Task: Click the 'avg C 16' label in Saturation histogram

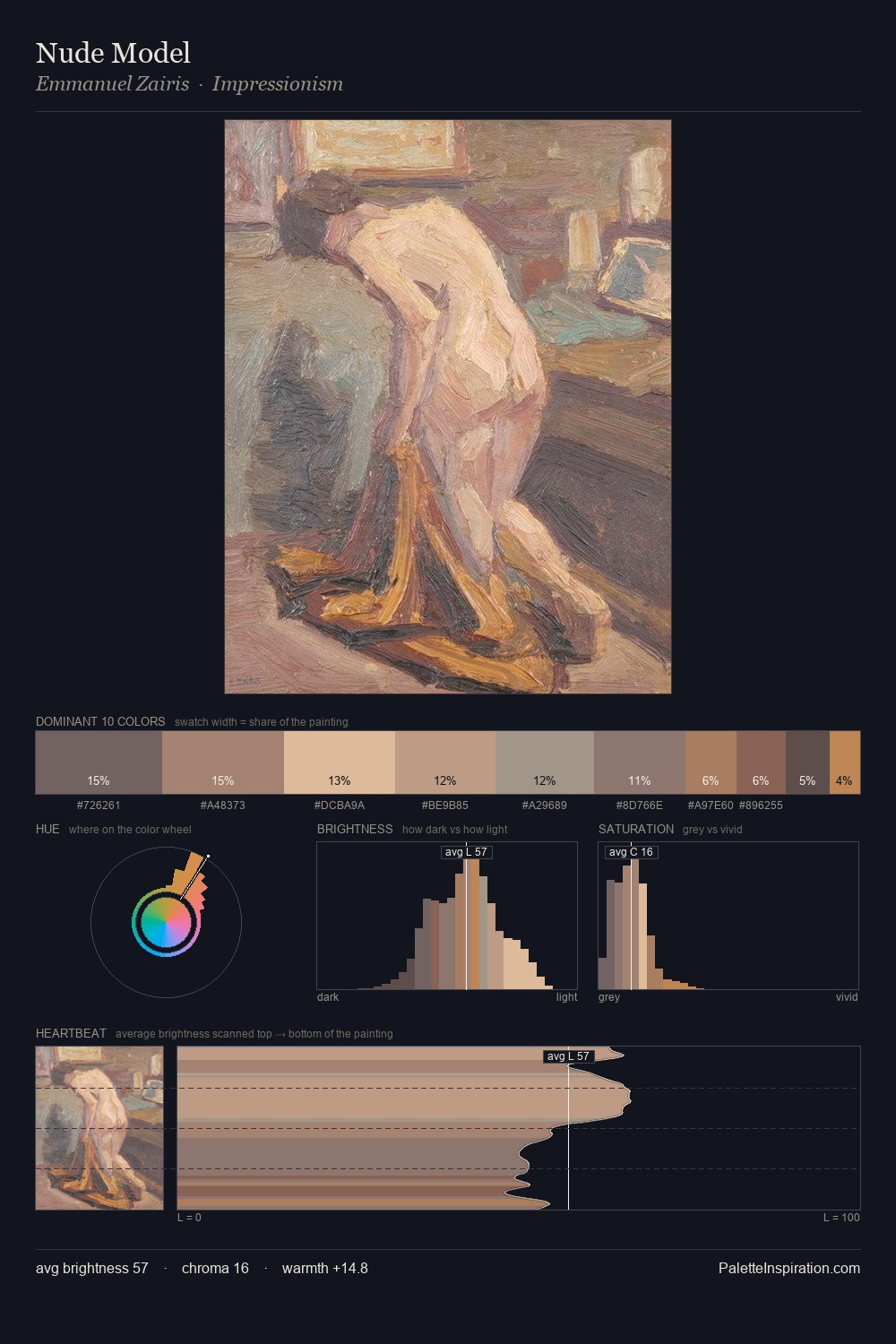Action: coord(631,852)
